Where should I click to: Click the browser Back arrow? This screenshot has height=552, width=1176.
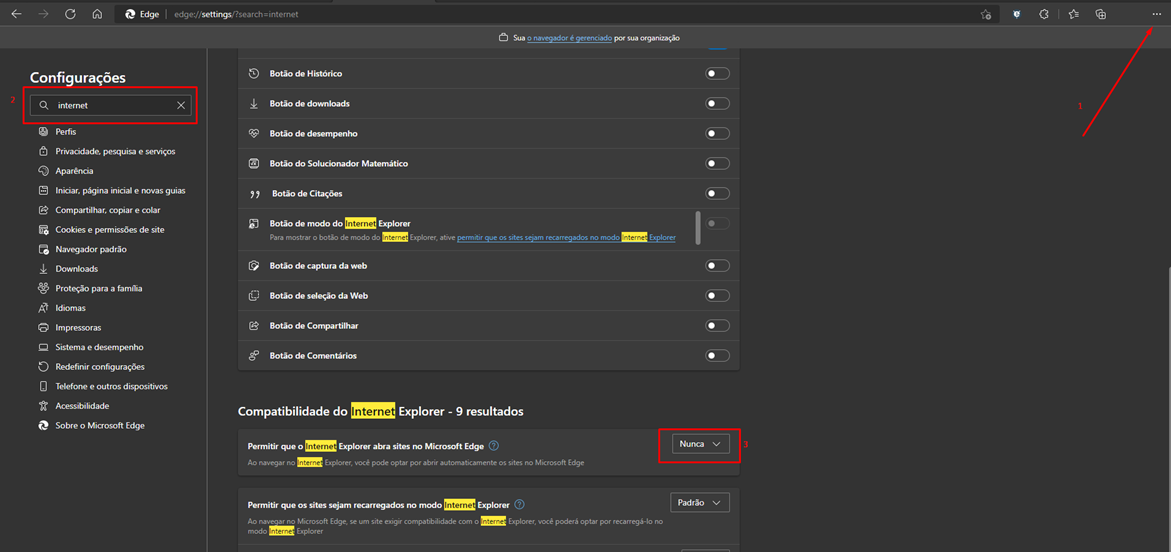tap(16, 14)
